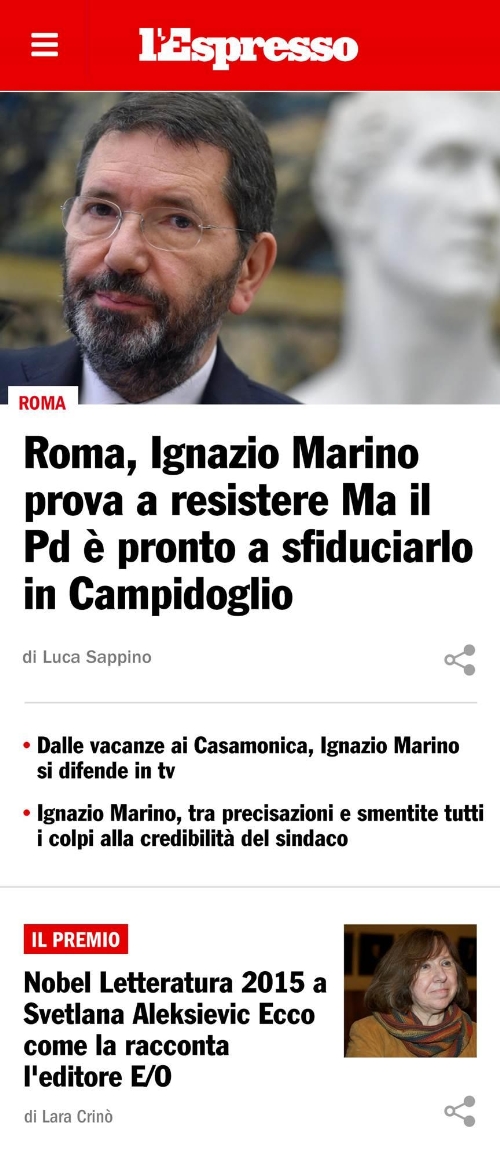The height and width of the screenshot is (1156, 500).
Task: Tap the l'Espresso logo
Action: coord(249,47)
